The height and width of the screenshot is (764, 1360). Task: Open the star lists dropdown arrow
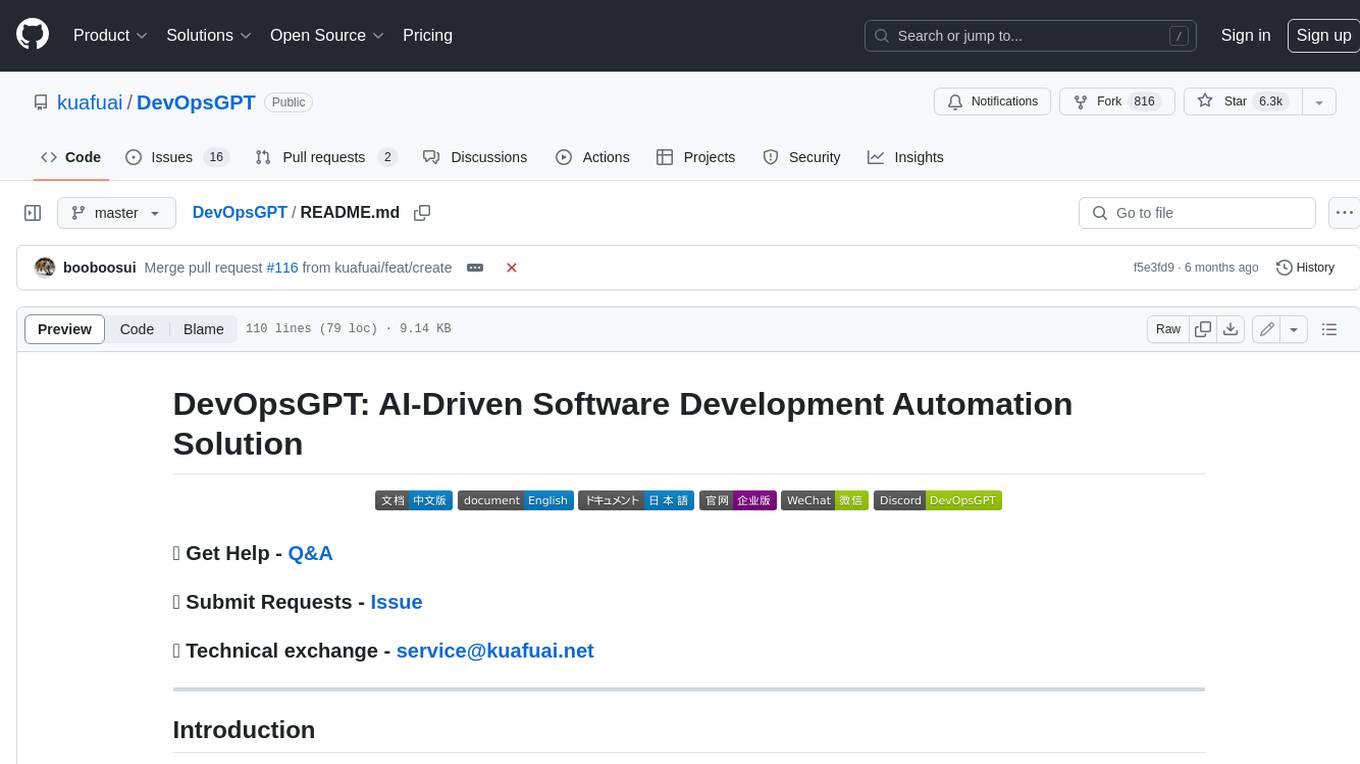[1319, 101]
